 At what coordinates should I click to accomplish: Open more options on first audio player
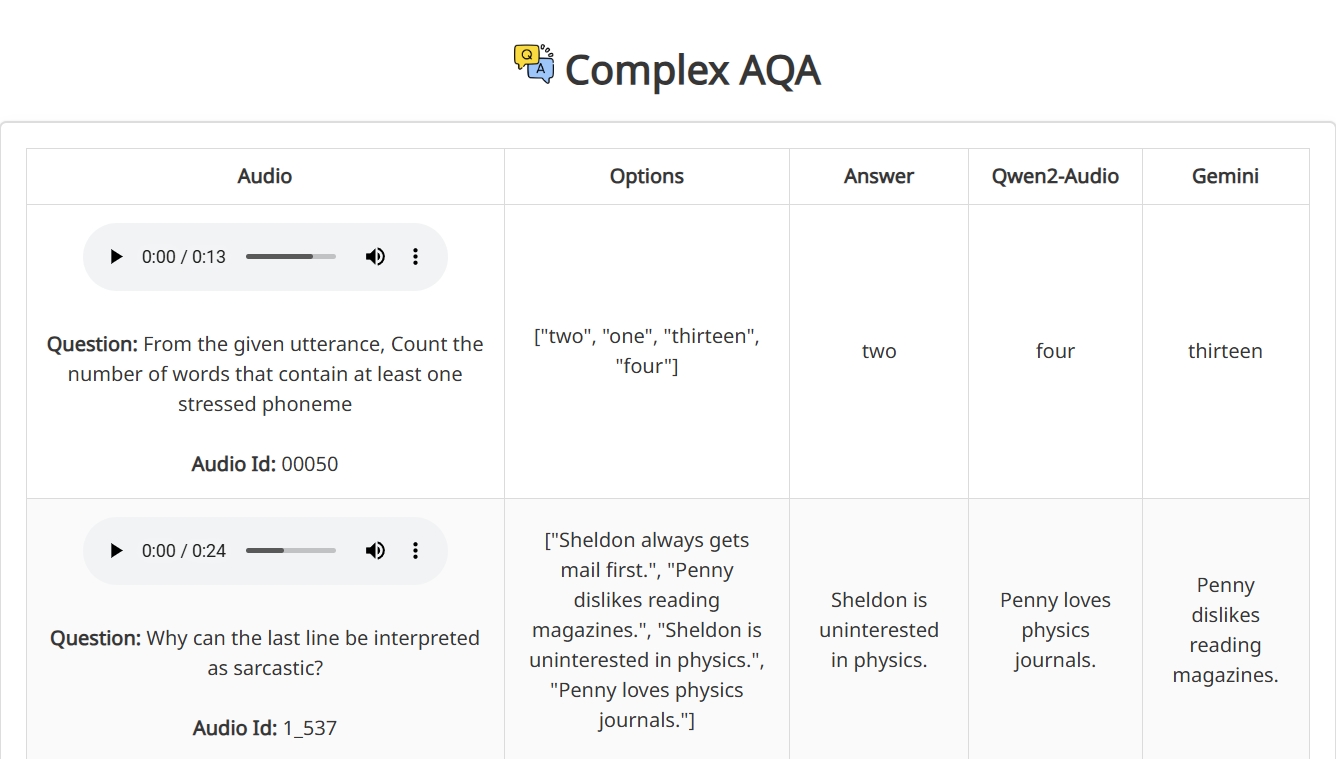click(415, 257)
